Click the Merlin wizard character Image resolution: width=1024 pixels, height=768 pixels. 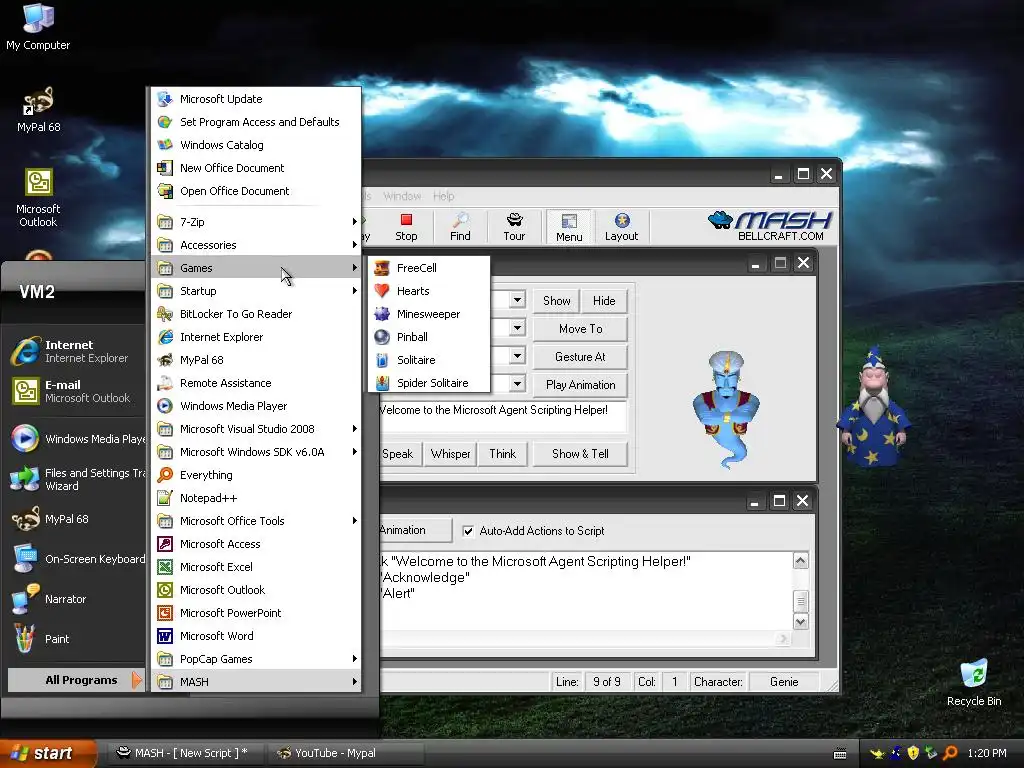click(x=872, y=406)
